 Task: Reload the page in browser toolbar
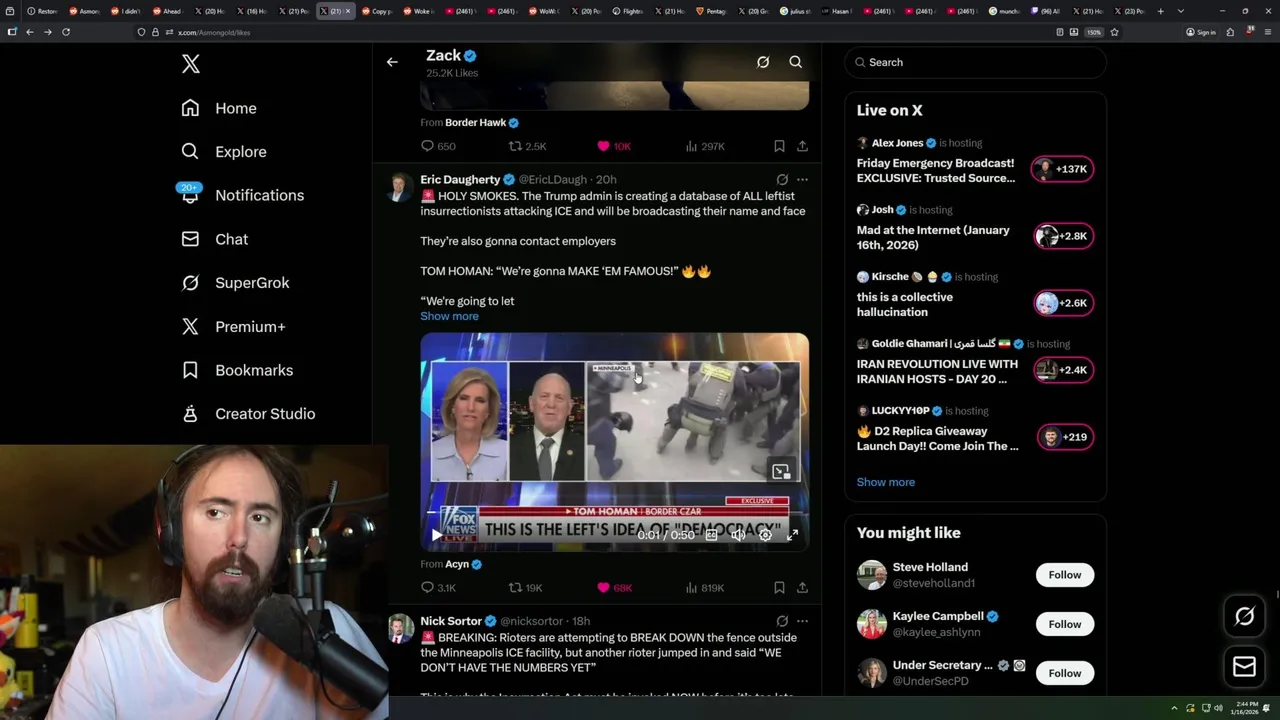pos(66,32)
